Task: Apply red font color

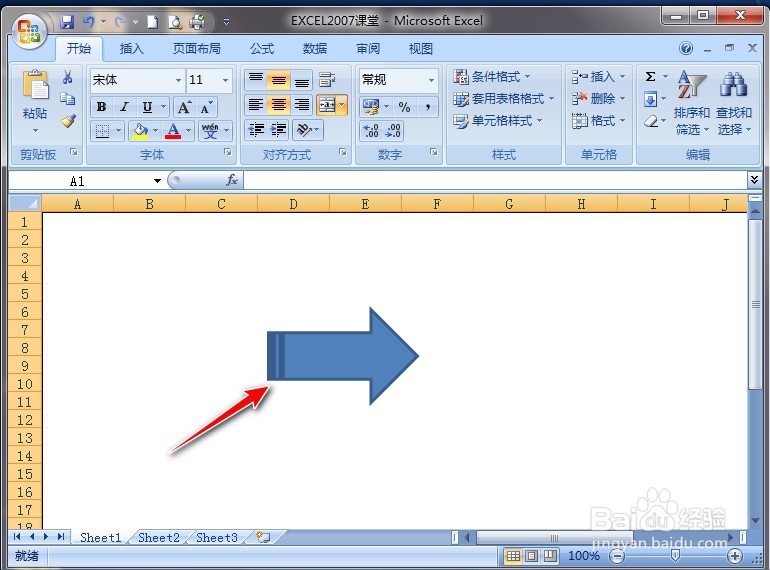Action: 173,131
